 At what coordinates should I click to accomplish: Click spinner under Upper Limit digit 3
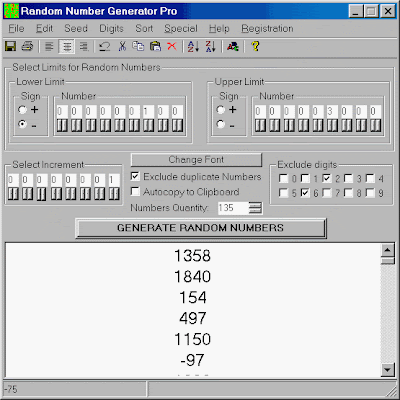[332, 126]
